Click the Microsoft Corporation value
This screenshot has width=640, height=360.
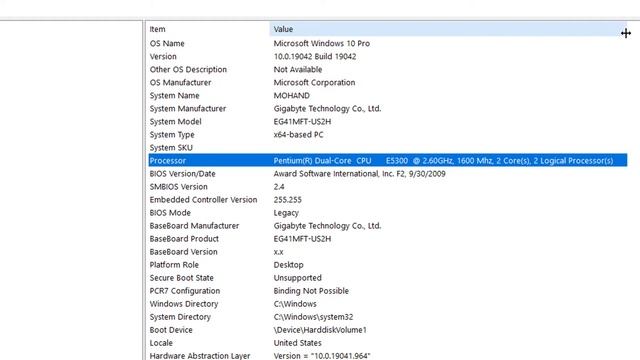(x=314, y=82)
